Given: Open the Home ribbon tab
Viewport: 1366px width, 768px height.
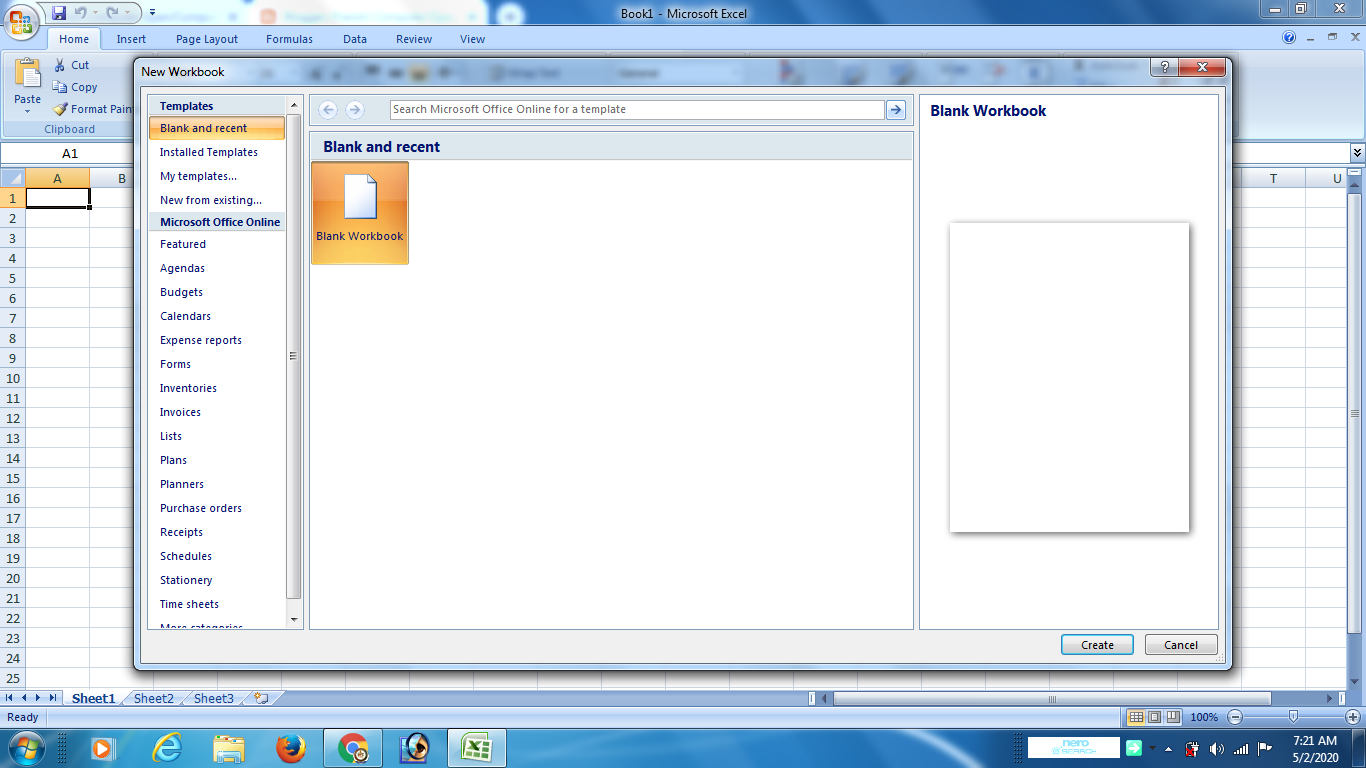Looking at the screenshot, I should click(x=74, y=39).
